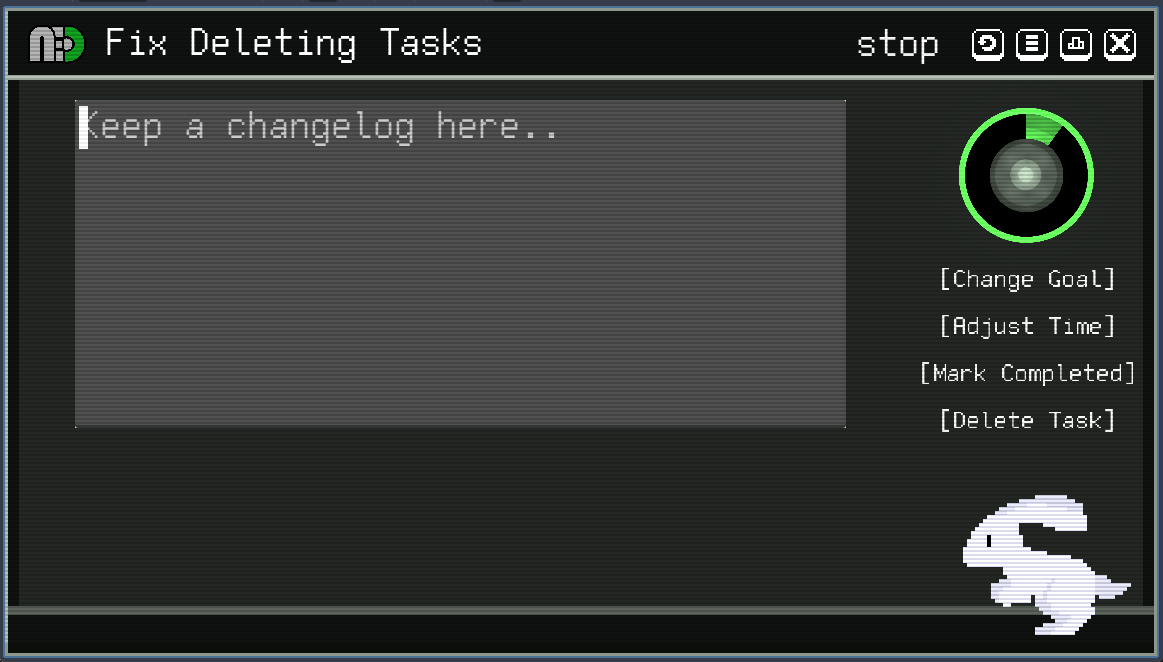
Task: Open the stats podium icon
Action: [1076, 45]
